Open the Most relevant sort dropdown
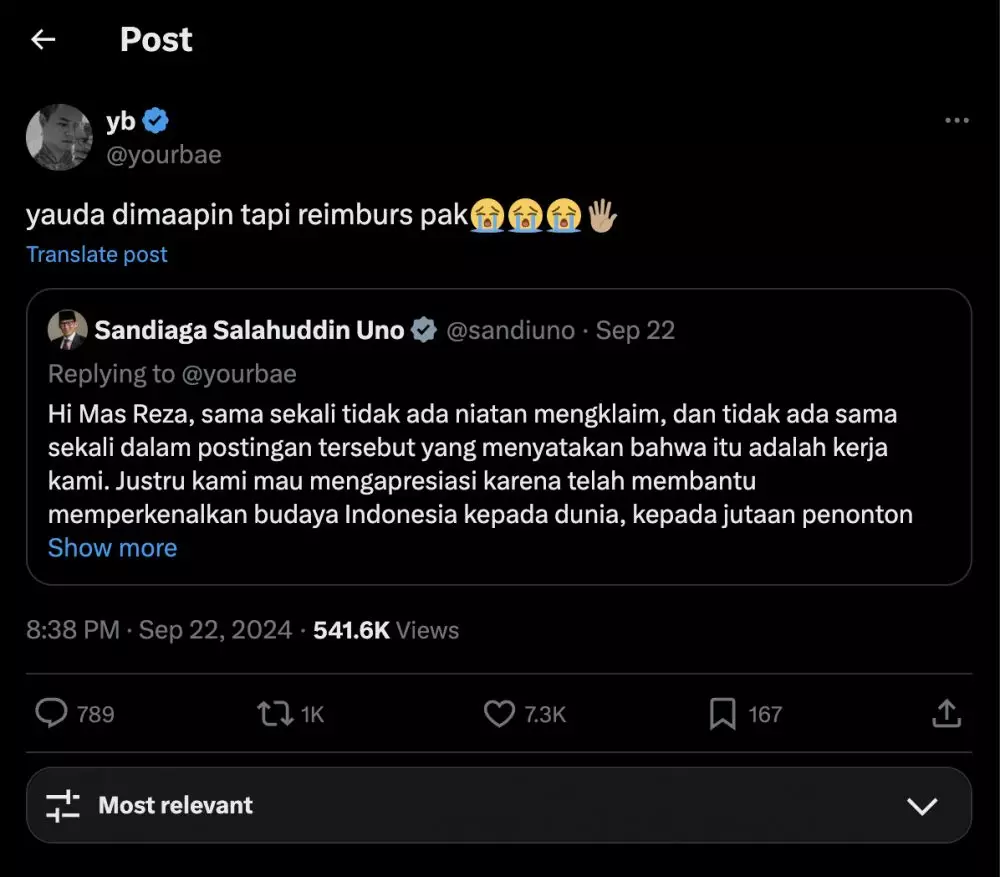Screen dimensions: 1000x877 tap(175, 806)
